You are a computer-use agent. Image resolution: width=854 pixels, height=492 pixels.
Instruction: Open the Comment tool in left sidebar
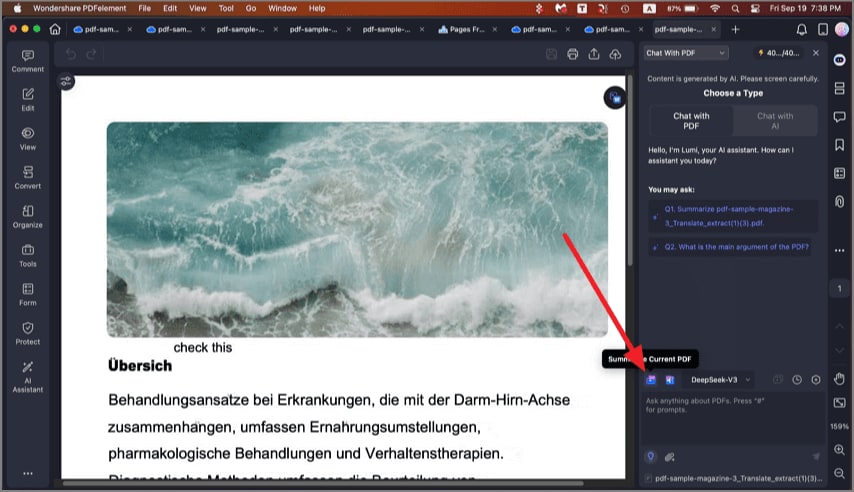point(28,61)
